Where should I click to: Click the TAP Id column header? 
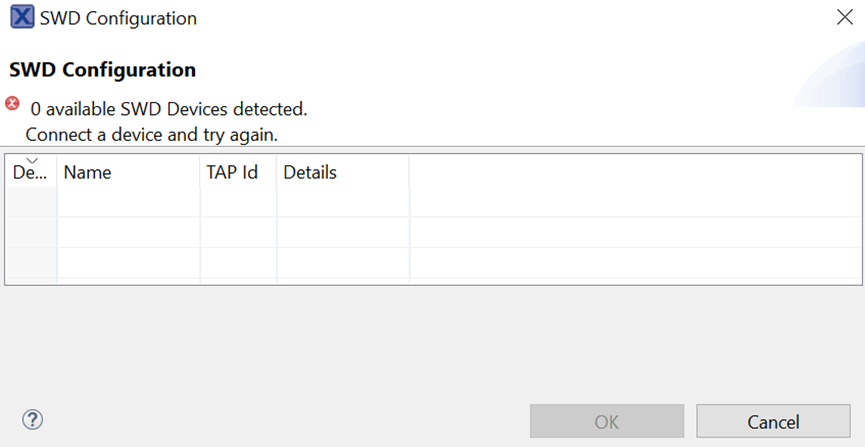tap(238, 173)
